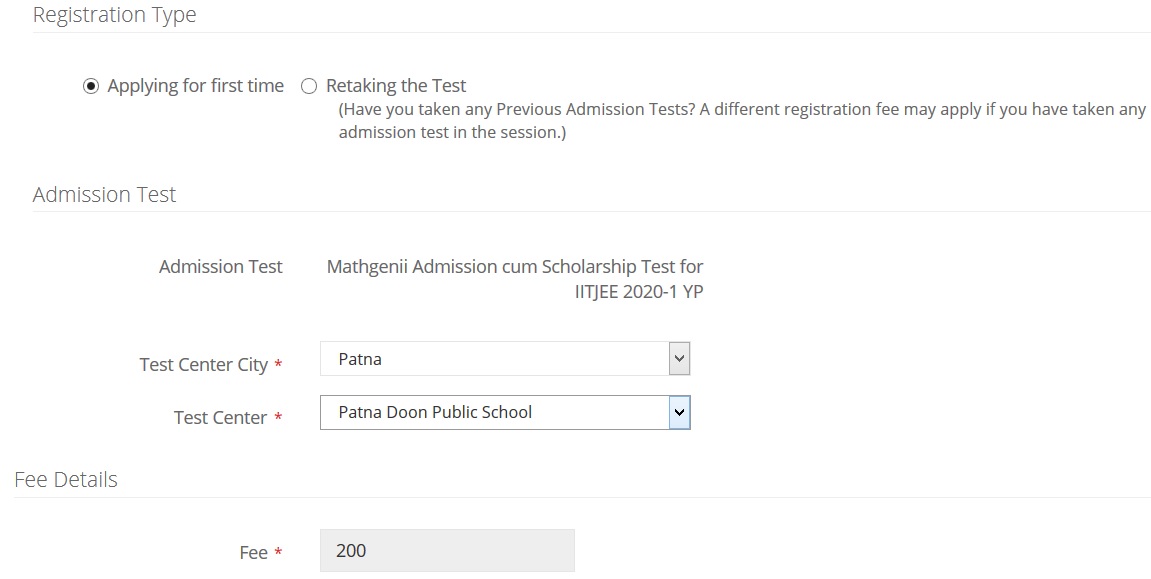Click the "Test Center" field label
The height and width of the screenshot is (579, 1151).
click(220, 418)
